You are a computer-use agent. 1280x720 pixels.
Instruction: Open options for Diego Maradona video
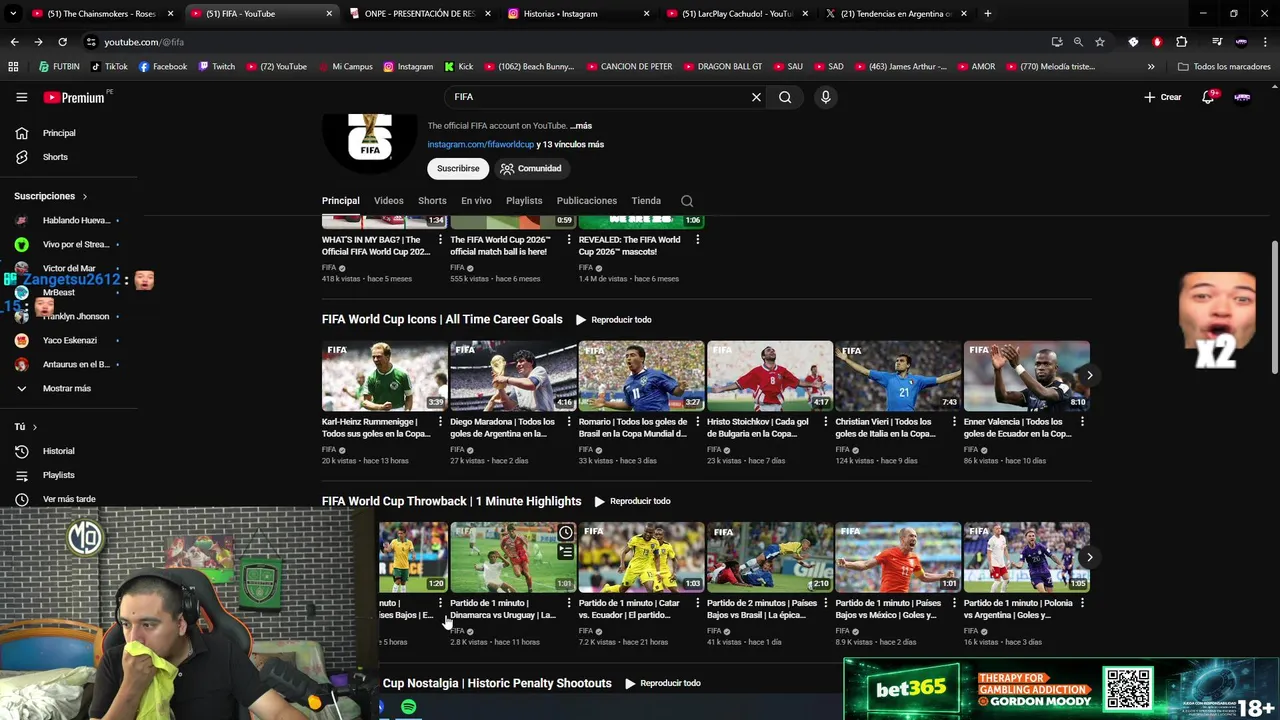click(569, 422)
